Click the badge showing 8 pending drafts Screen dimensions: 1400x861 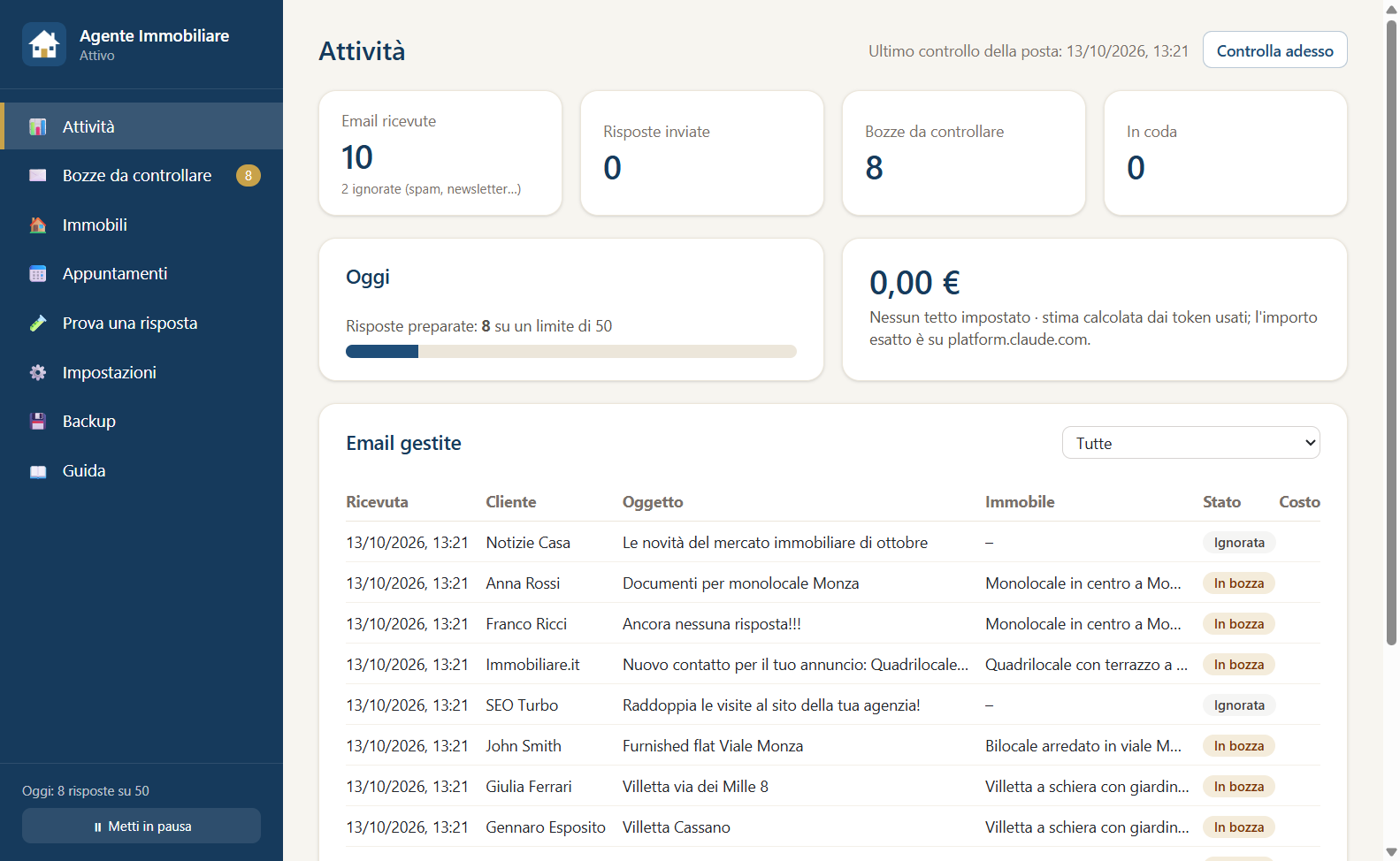(x=249, y=176)
